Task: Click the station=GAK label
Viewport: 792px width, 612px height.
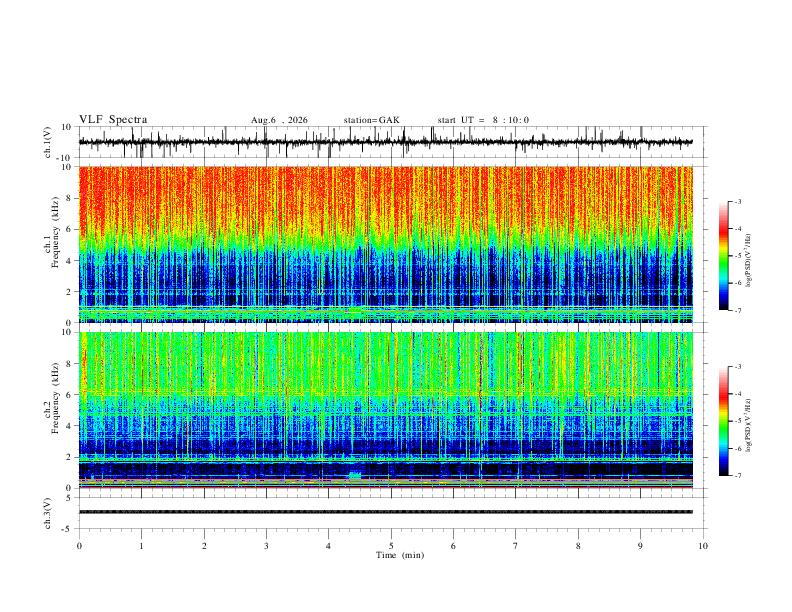Action: click(371, 120)
